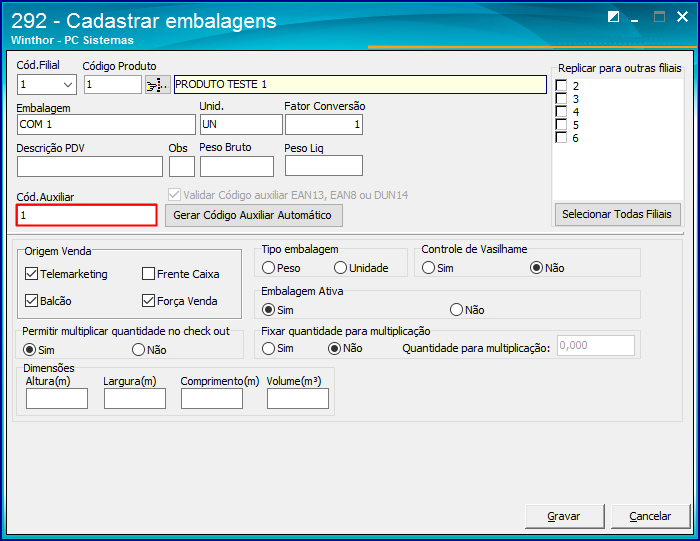Check filial 3 for replication
Screen dimensions: 700x541
click(x=561, y=98)
